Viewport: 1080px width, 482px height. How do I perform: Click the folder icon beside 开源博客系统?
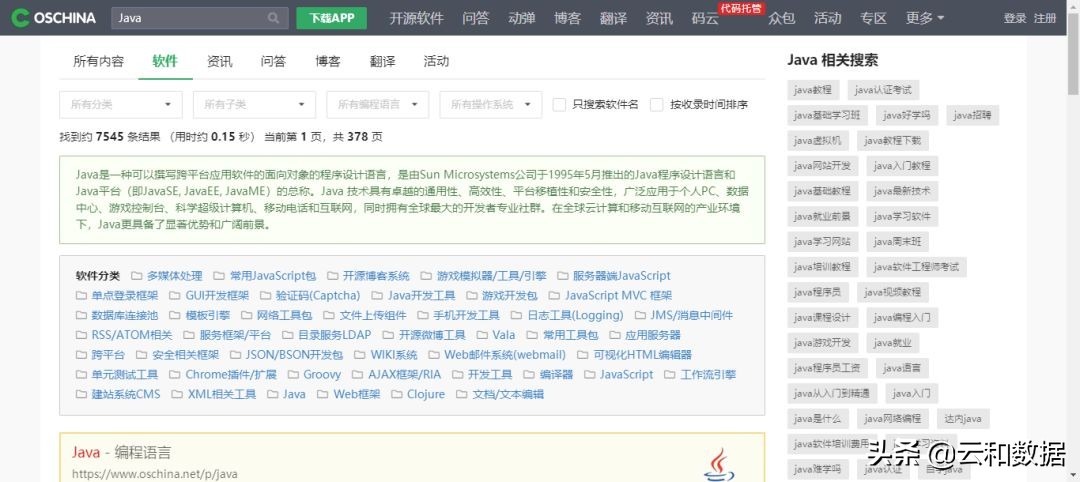coord(333,276)
